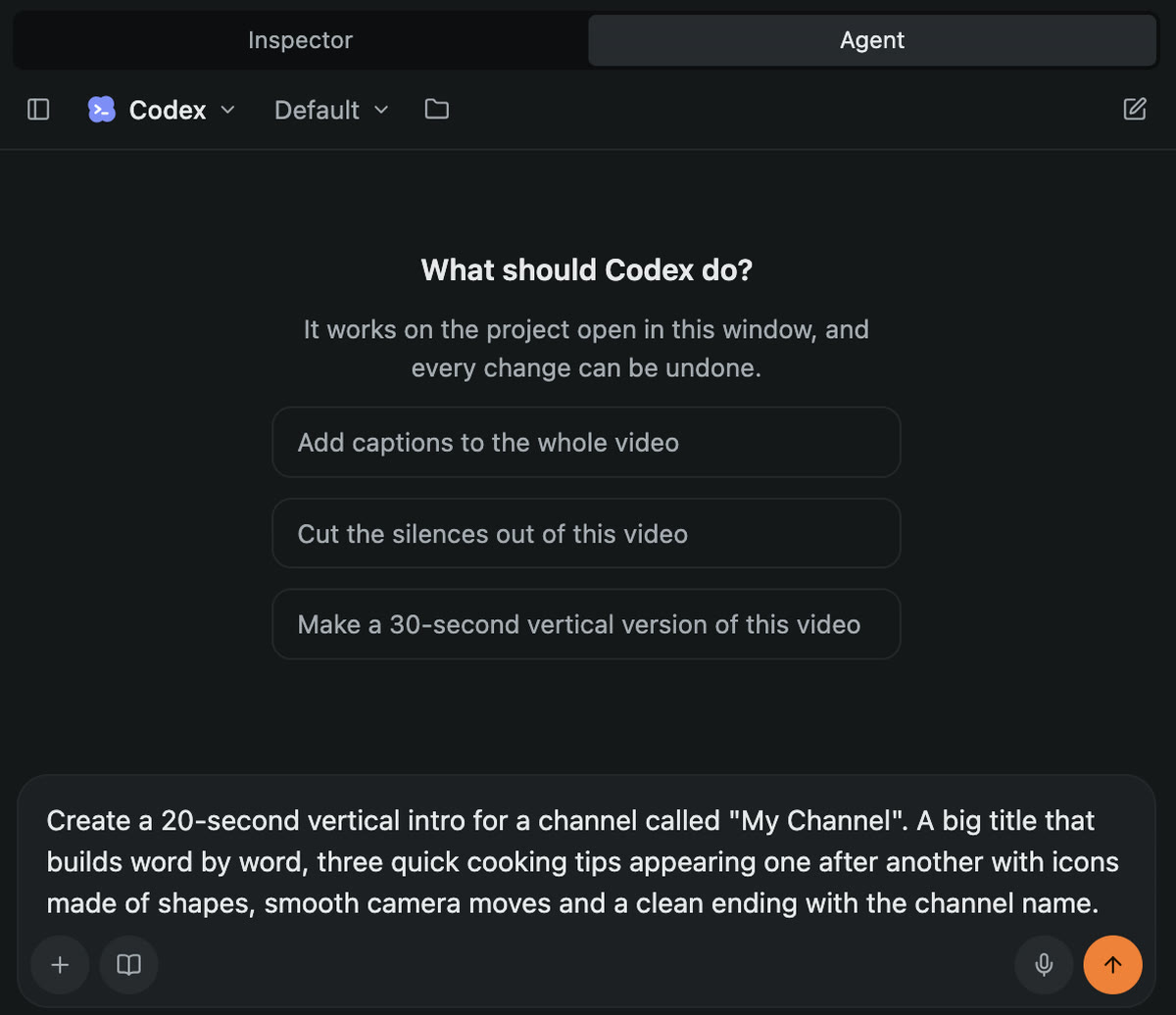Click the 'every change can be undone.' text
Image resolution: width=1176 pixels, height=1015 pixels.
tap(586, 369)
